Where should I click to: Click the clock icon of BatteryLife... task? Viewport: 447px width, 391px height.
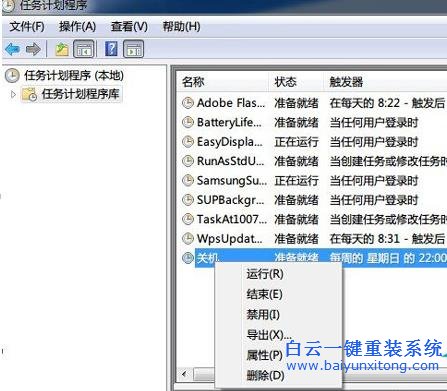click(188, 122)
